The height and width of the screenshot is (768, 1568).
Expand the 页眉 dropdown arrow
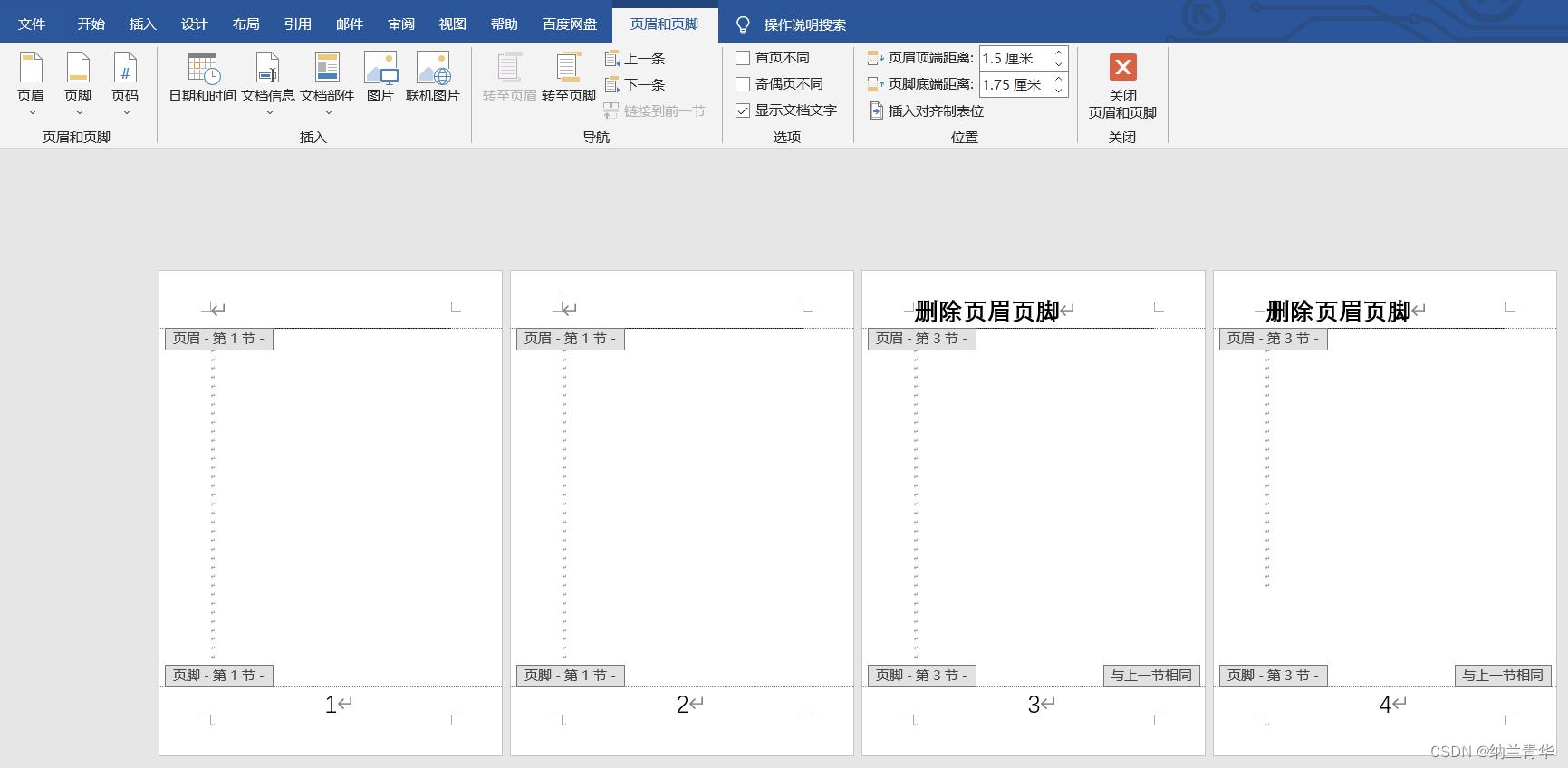pyautogui.click(x=32, y=113)
